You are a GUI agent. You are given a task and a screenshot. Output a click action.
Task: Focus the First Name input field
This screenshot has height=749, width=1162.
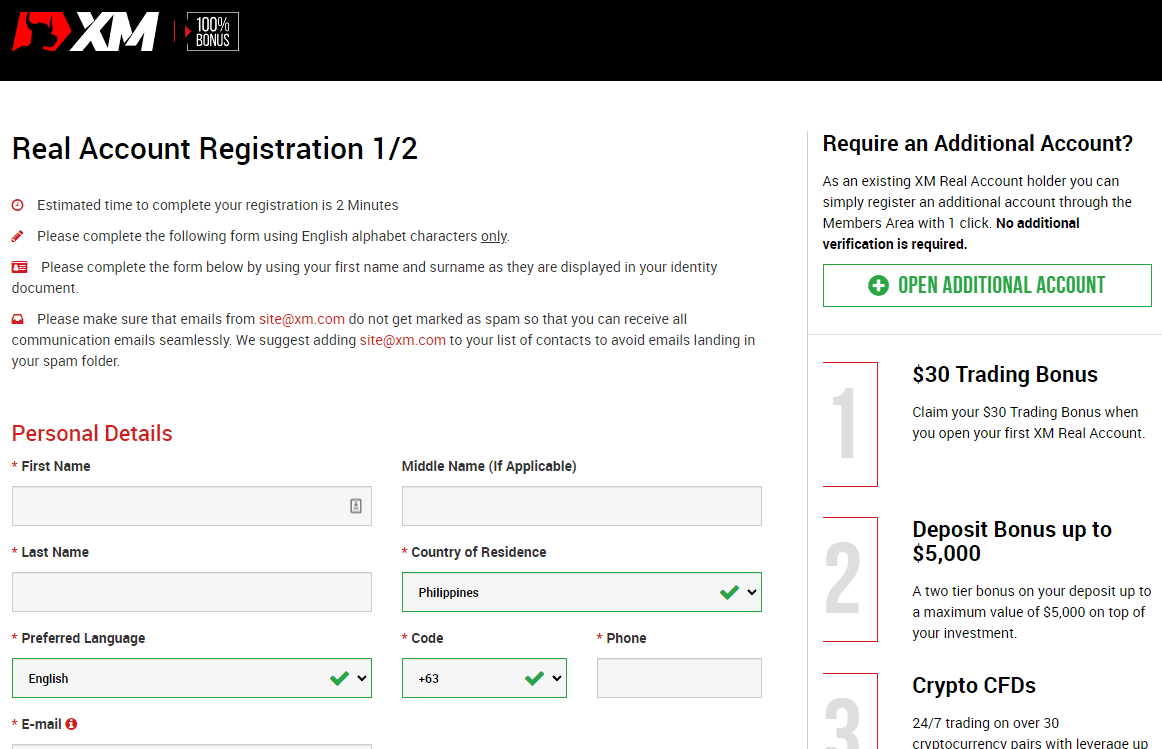(x=180, y=506)
